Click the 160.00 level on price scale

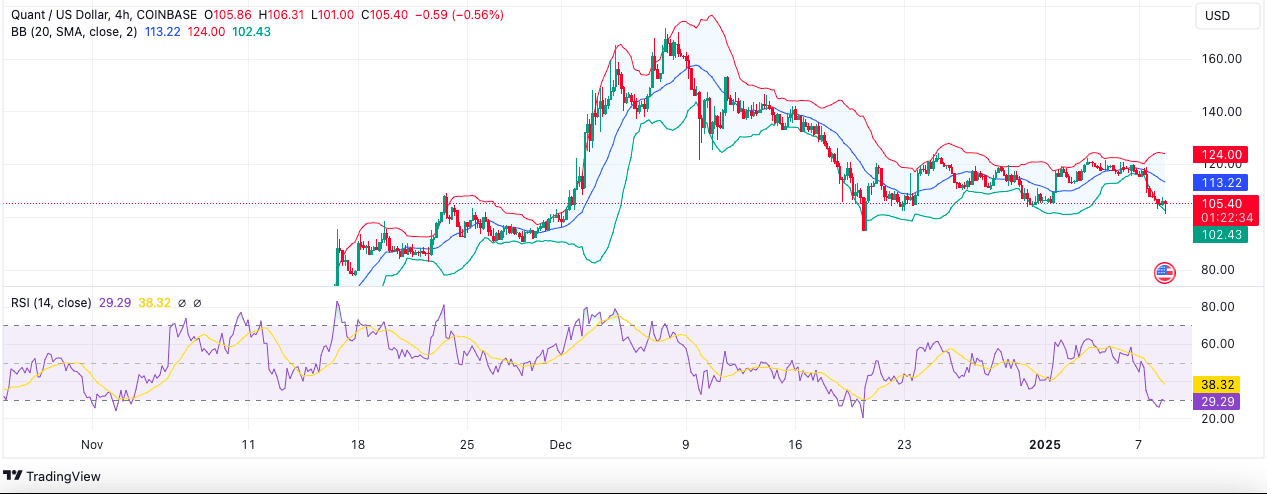point(1221,59)
